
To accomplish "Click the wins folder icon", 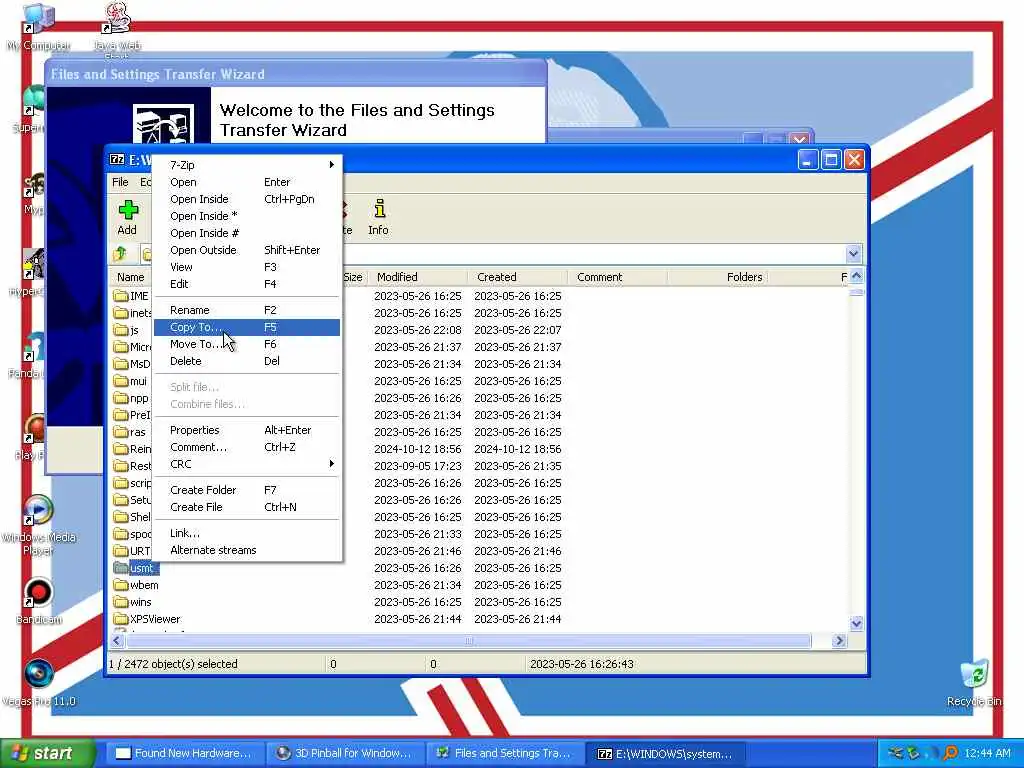I will (x=120, y=602).
